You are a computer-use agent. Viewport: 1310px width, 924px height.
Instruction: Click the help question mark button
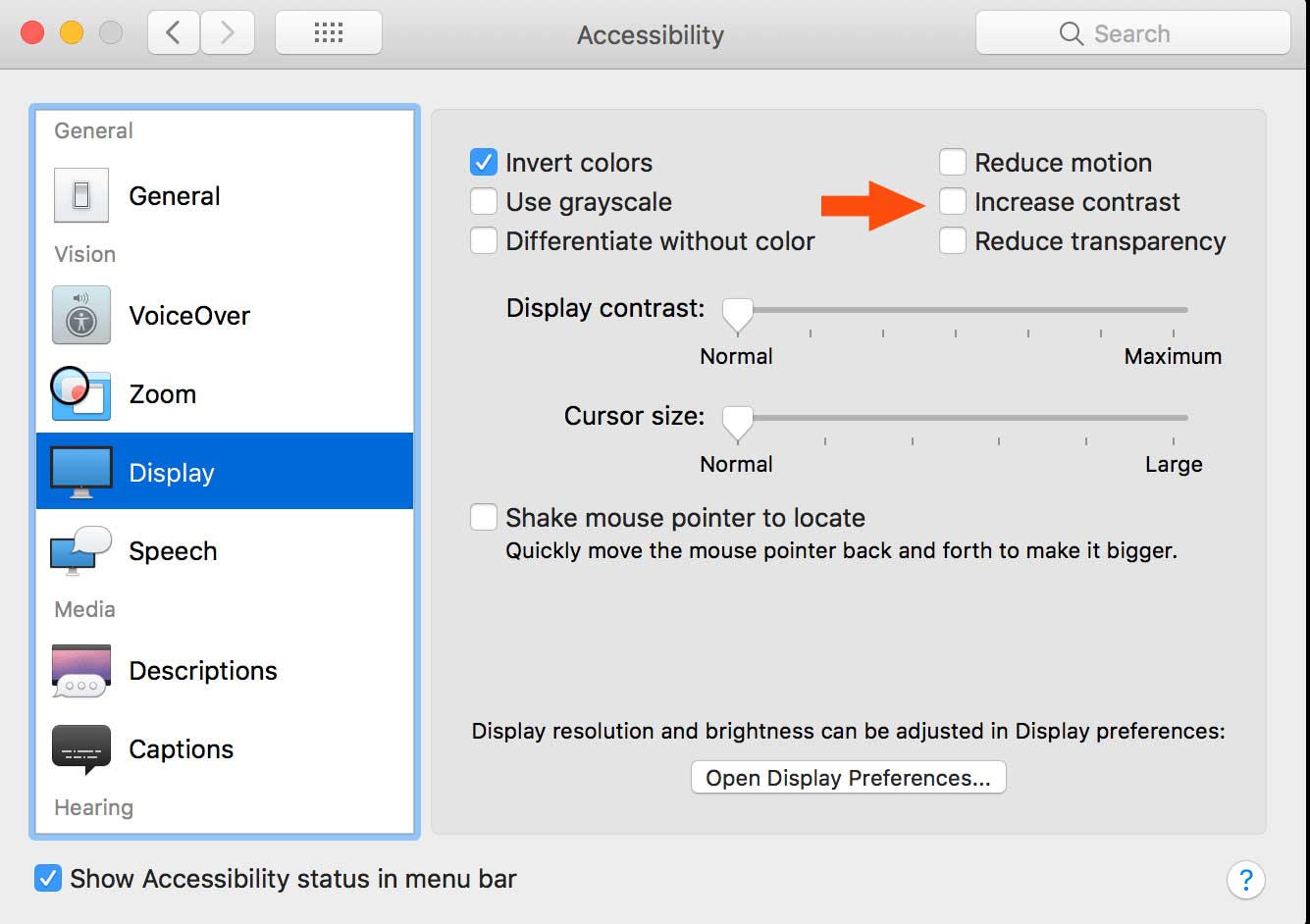click(x=1245, y=879)
